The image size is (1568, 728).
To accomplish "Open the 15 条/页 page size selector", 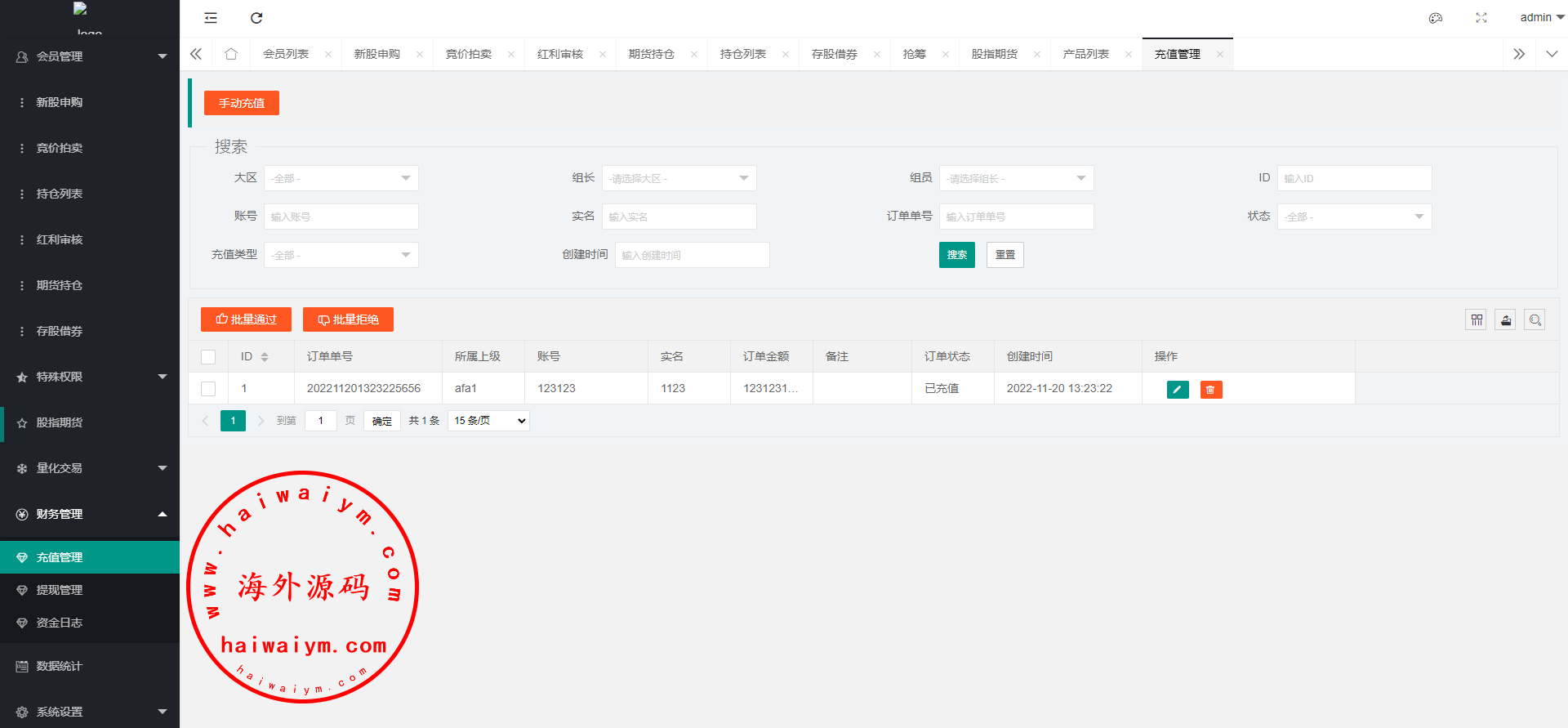I will tap(488, 421).
